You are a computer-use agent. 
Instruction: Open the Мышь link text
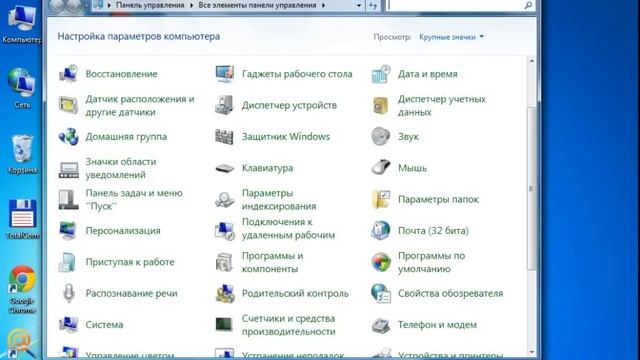(x=412, y=168)
